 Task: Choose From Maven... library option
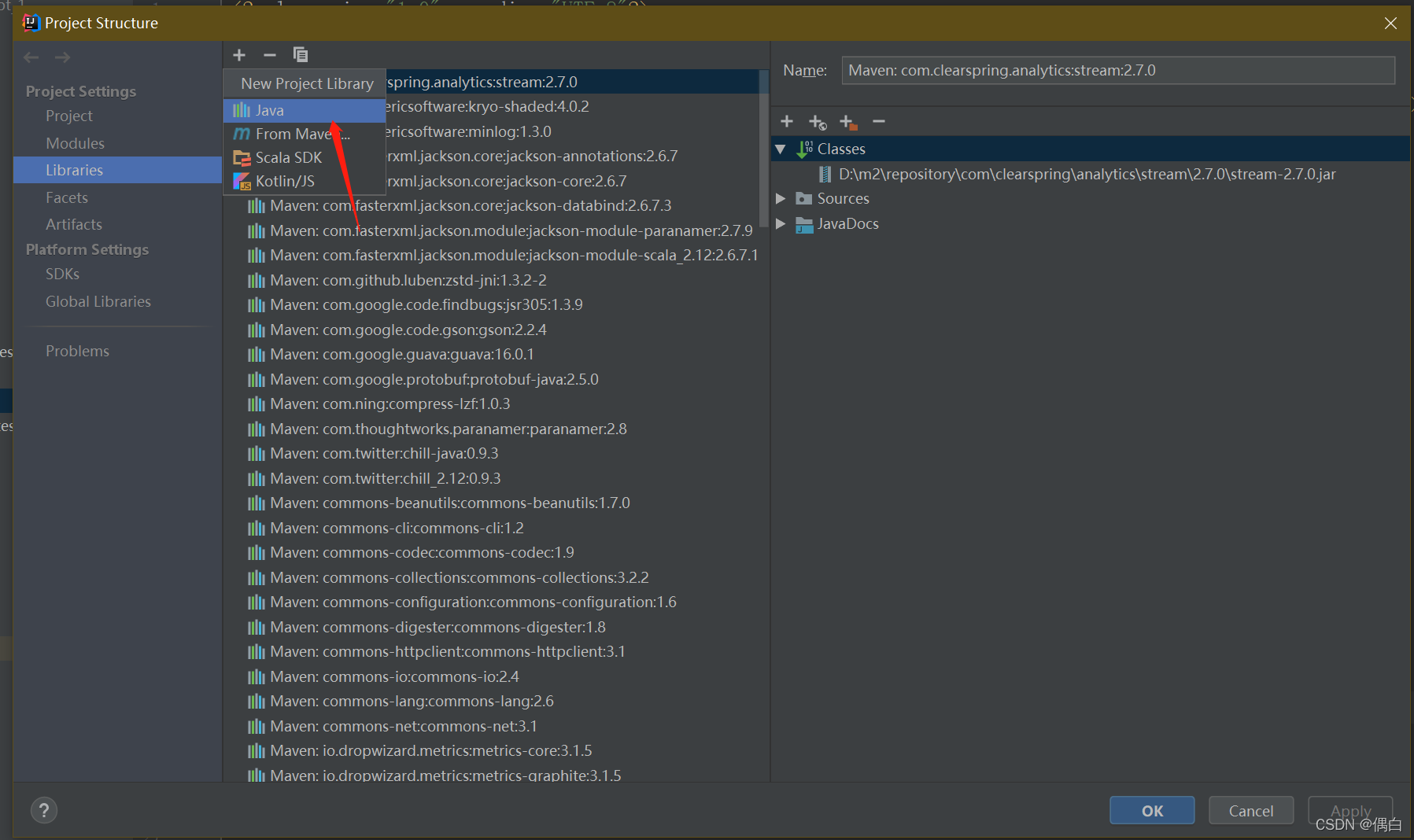click(x=305, y=134)
